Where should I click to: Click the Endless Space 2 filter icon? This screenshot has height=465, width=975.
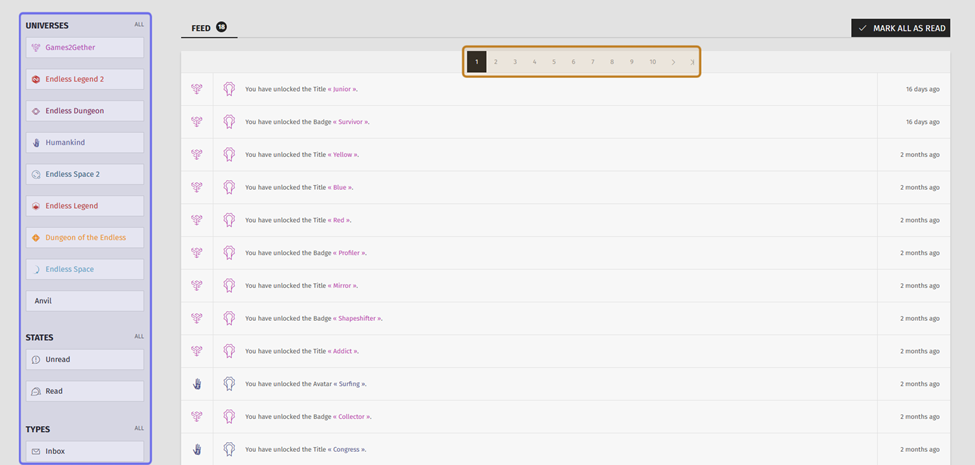pyautogui.click(x=36, y=174)
